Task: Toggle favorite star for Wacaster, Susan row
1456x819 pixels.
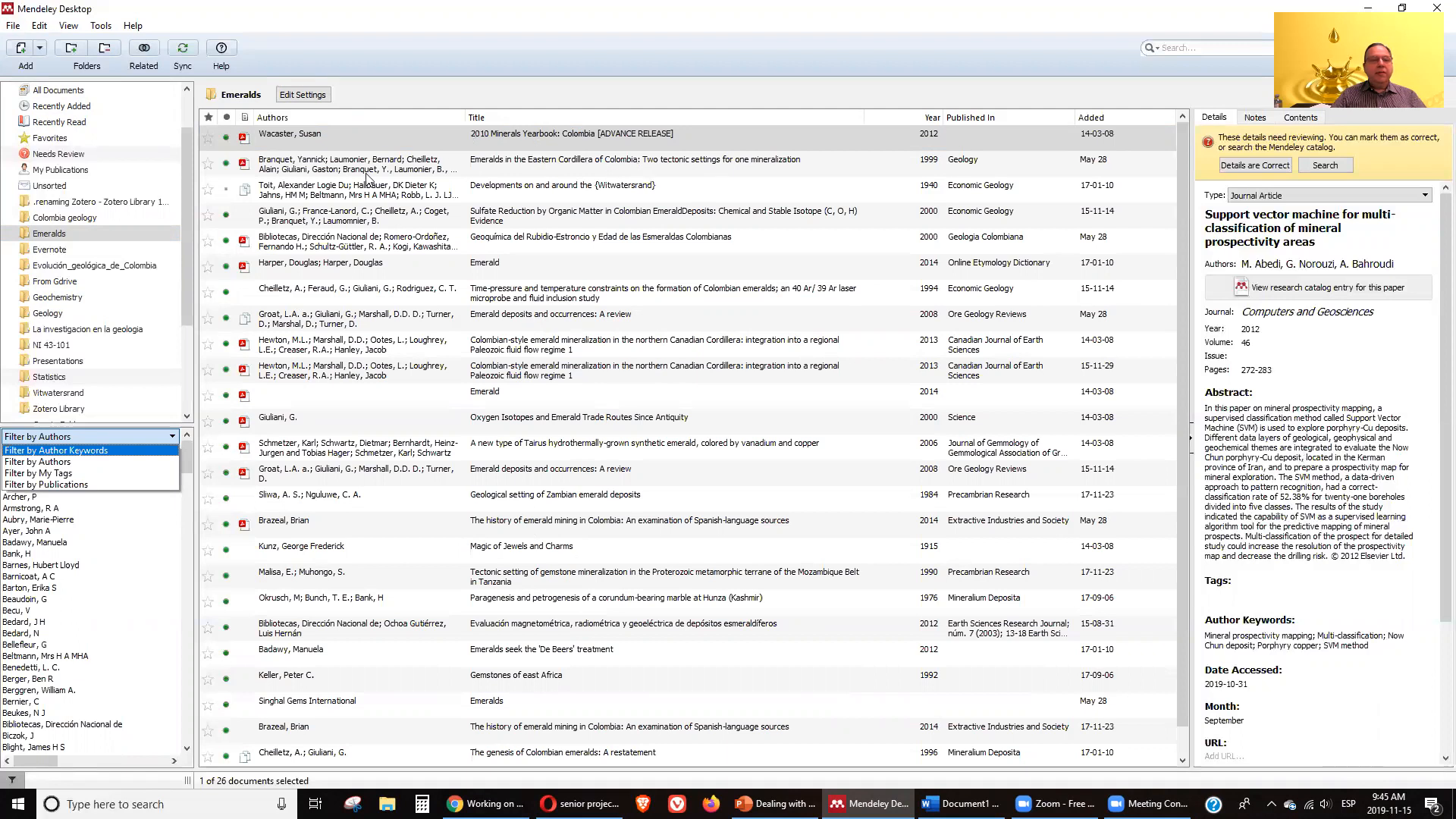Action: (x=208, y=138)
